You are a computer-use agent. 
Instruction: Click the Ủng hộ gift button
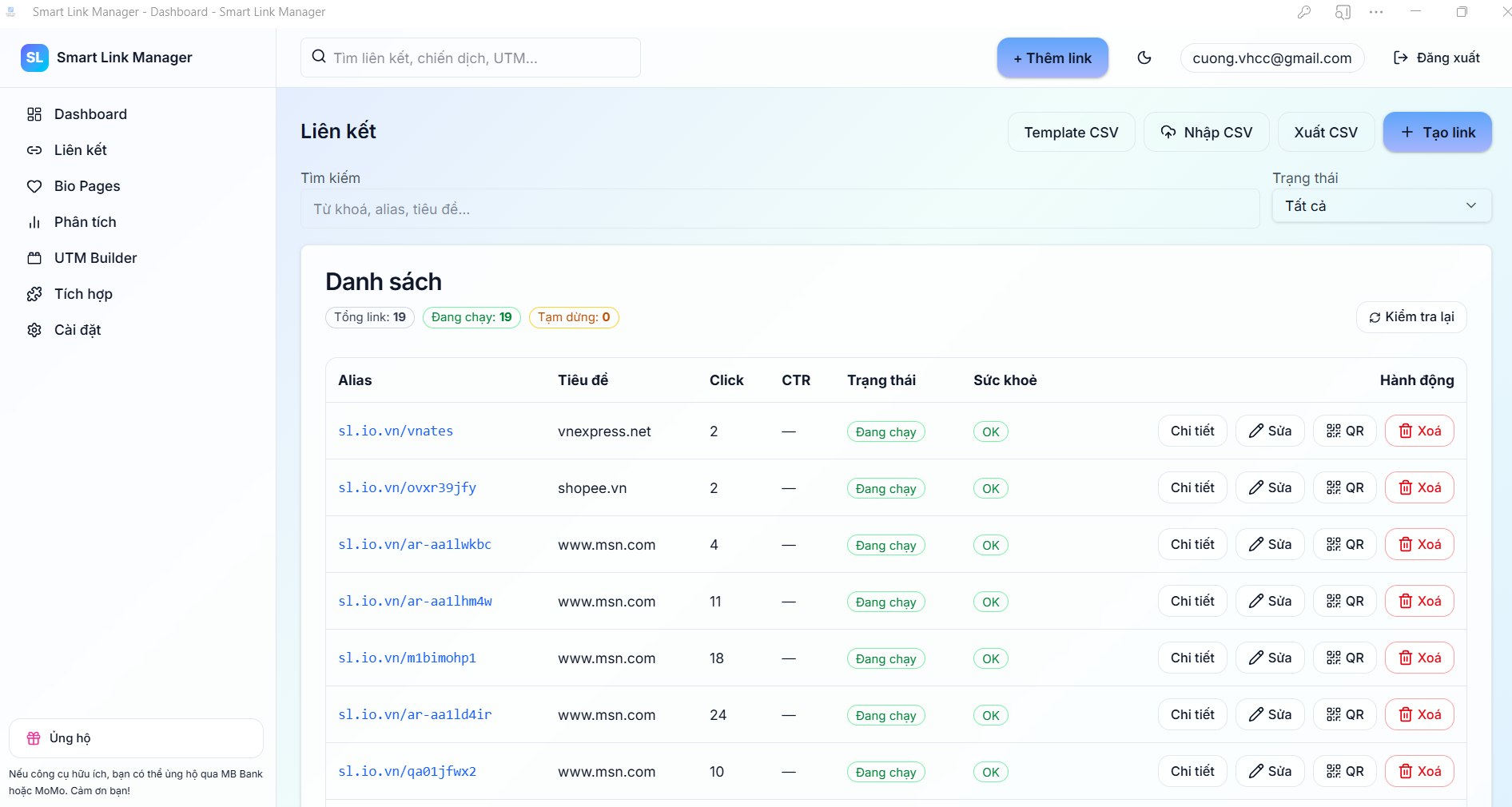[136, 738]
